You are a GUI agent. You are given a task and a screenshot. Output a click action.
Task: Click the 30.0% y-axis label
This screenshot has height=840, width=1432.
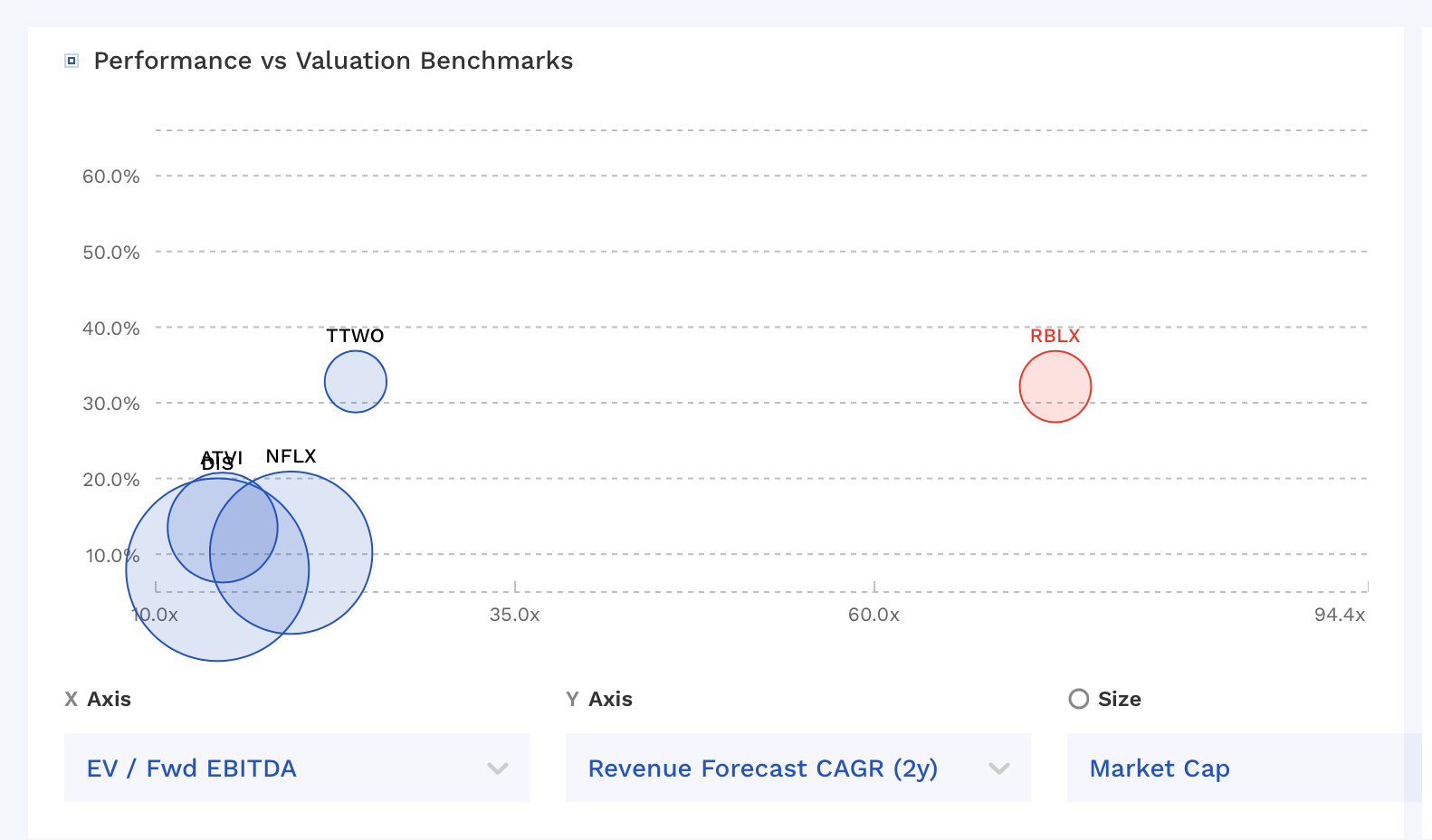[x=111, y=404]
